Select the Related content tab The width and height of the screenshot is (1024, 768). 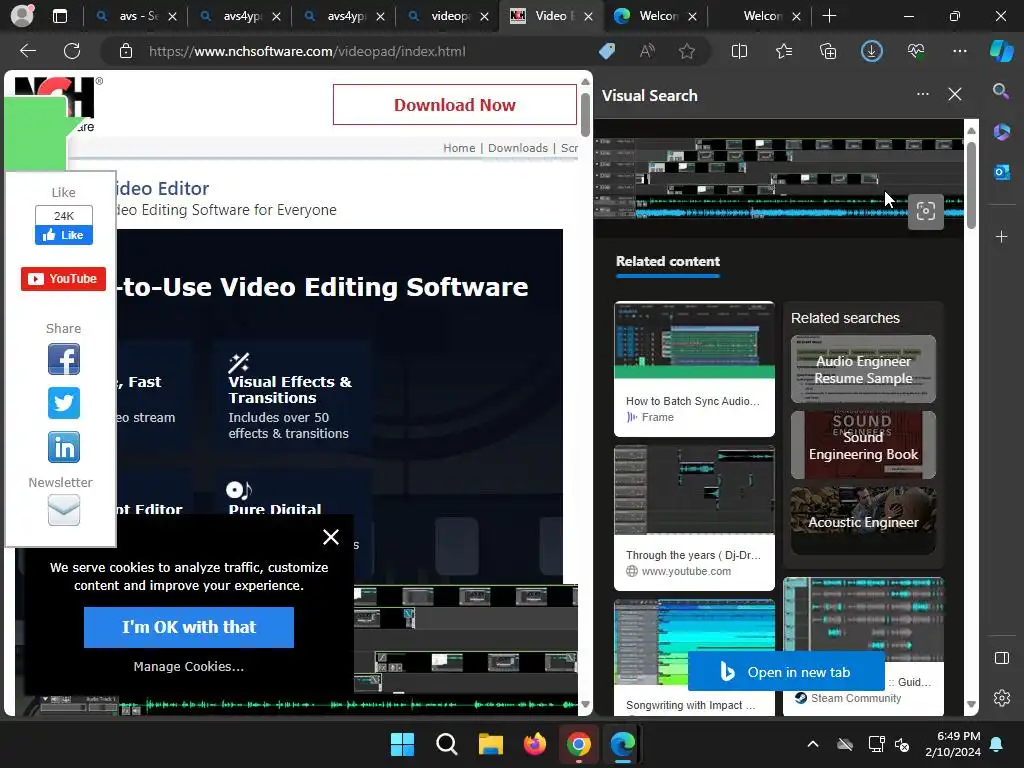point(667,261)
